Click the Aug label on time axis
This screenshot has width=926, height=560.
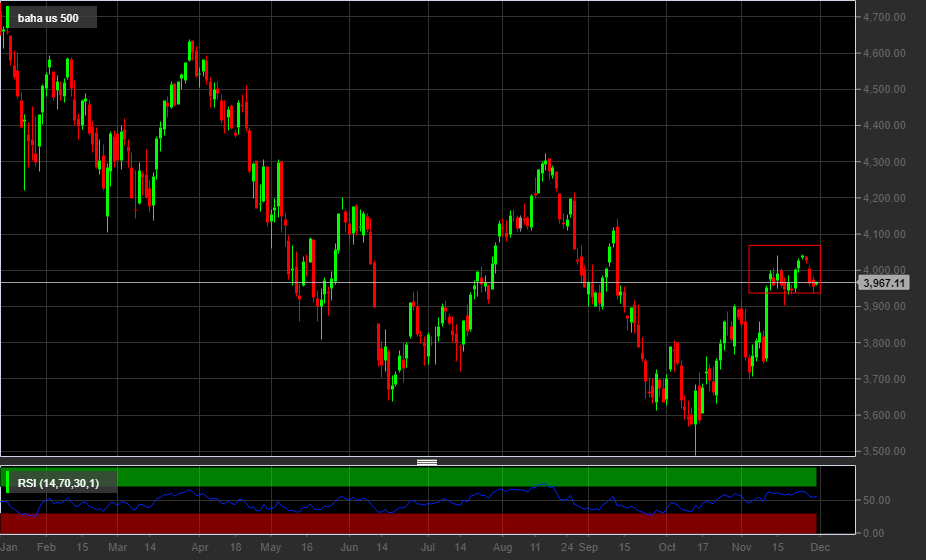(x=503, y=547)
